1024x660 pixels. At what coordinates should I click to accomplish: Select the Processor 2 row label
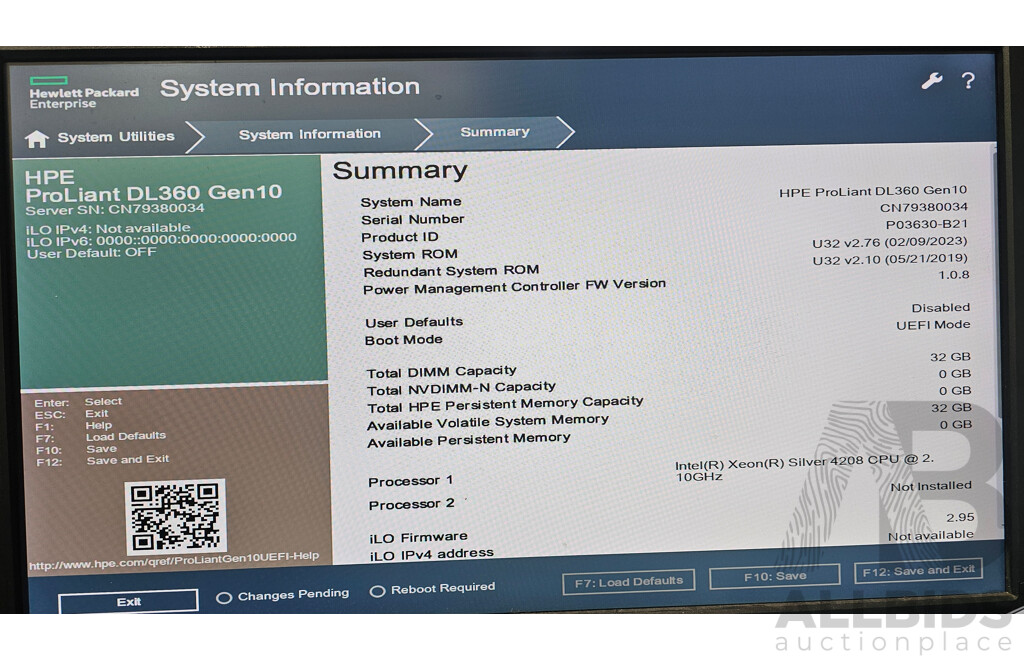[411, 505]
